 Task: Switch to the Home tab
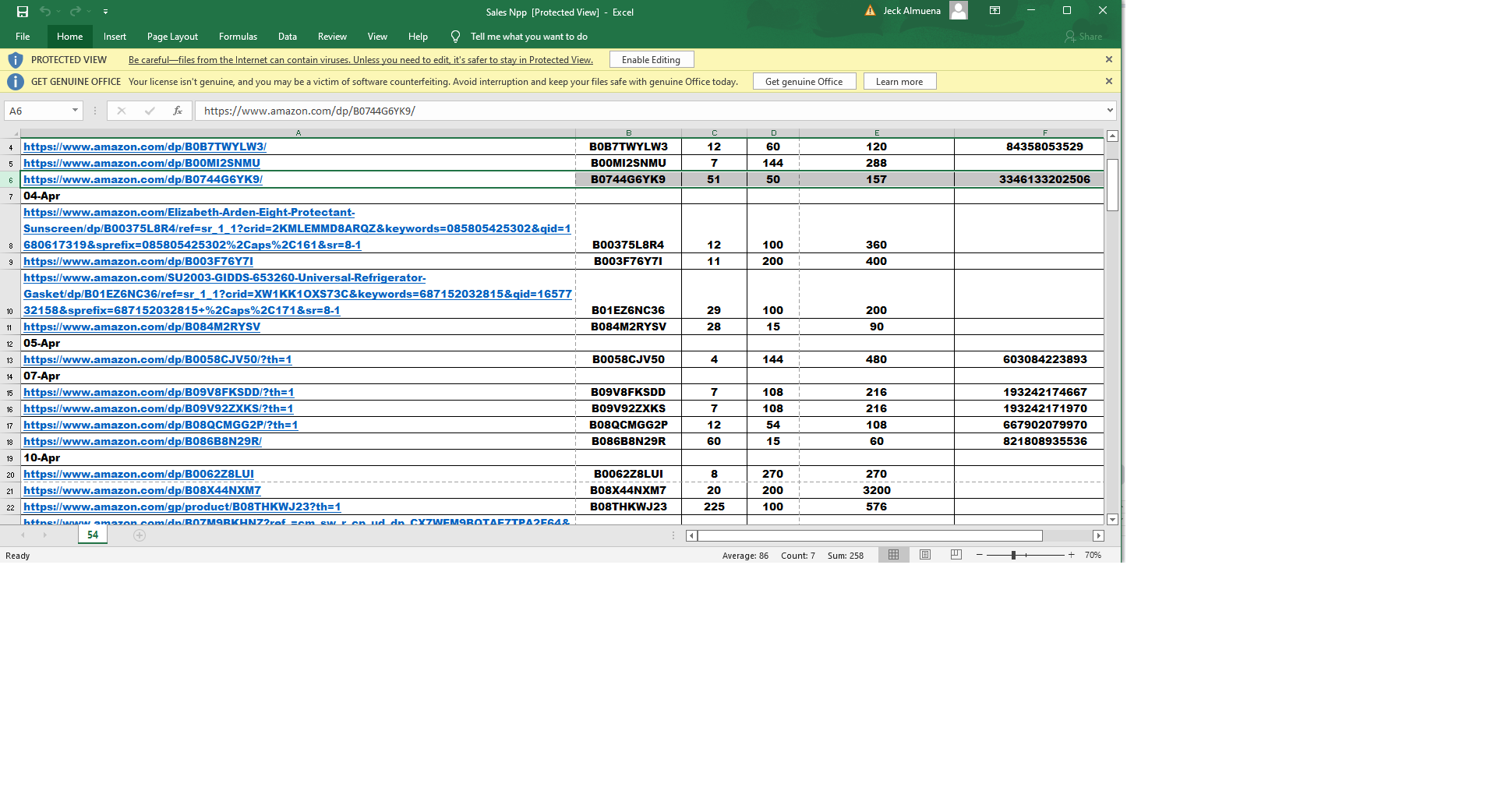(69, 37)
